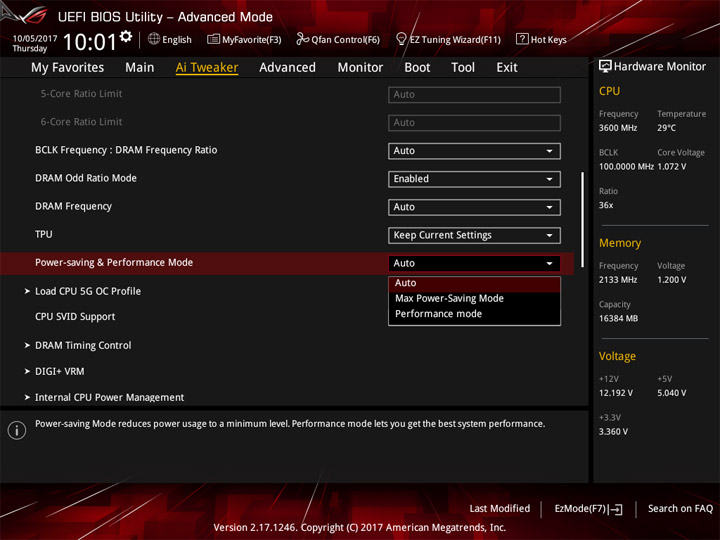720x540 pixels.
Task: Open the TPU Keep Current Settings dropdown
Action: tap(474, 236)
